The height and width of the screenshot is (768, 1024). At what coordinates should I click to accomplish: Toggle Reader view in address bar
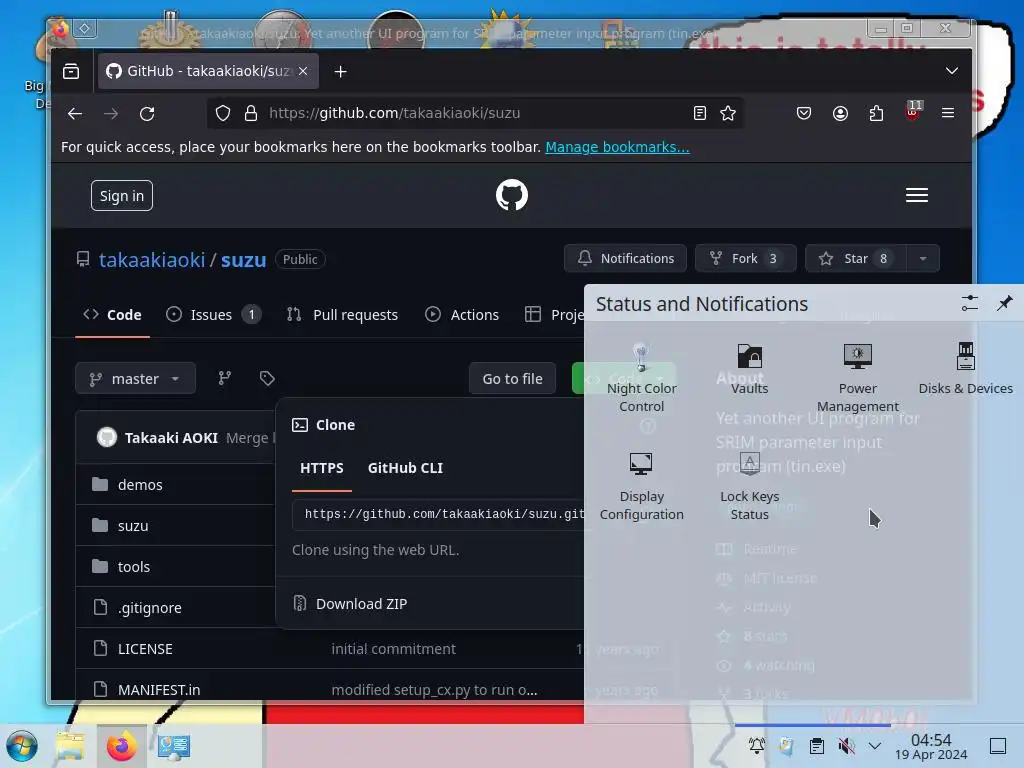coord(699,114)
